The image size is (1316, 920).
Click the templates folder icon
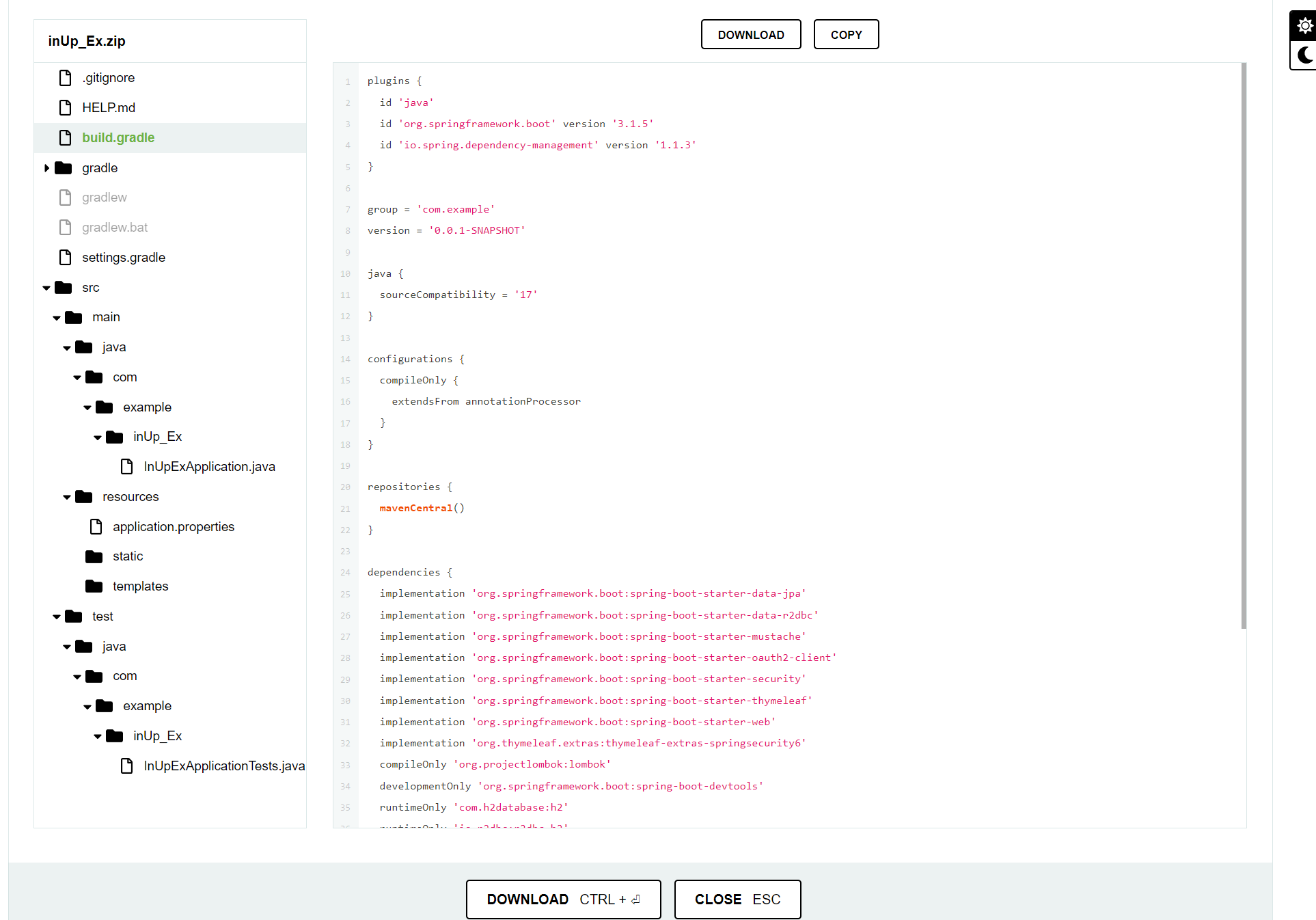tap(94, 586)
